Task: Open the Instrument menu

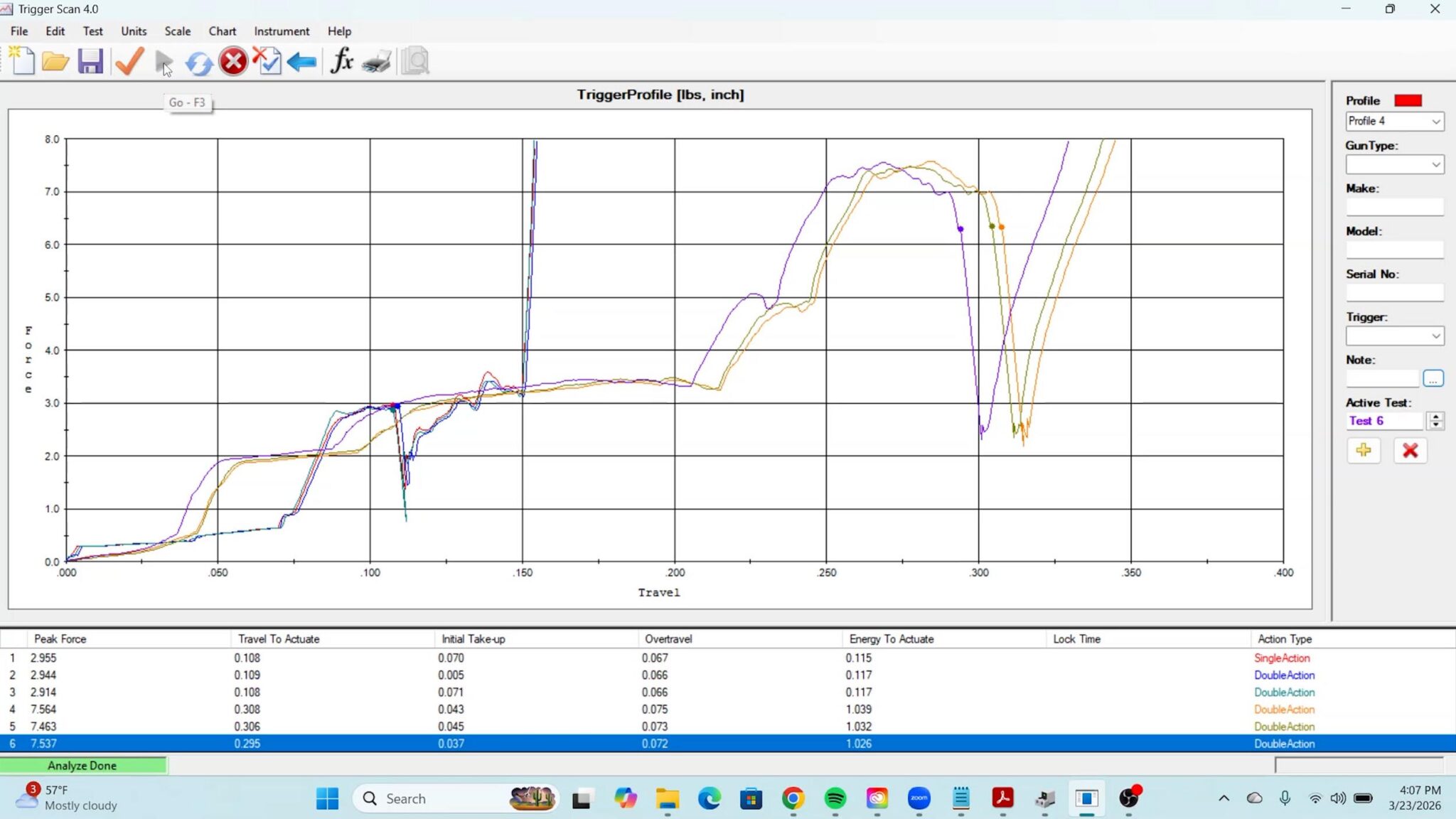Action: (282, 31)
